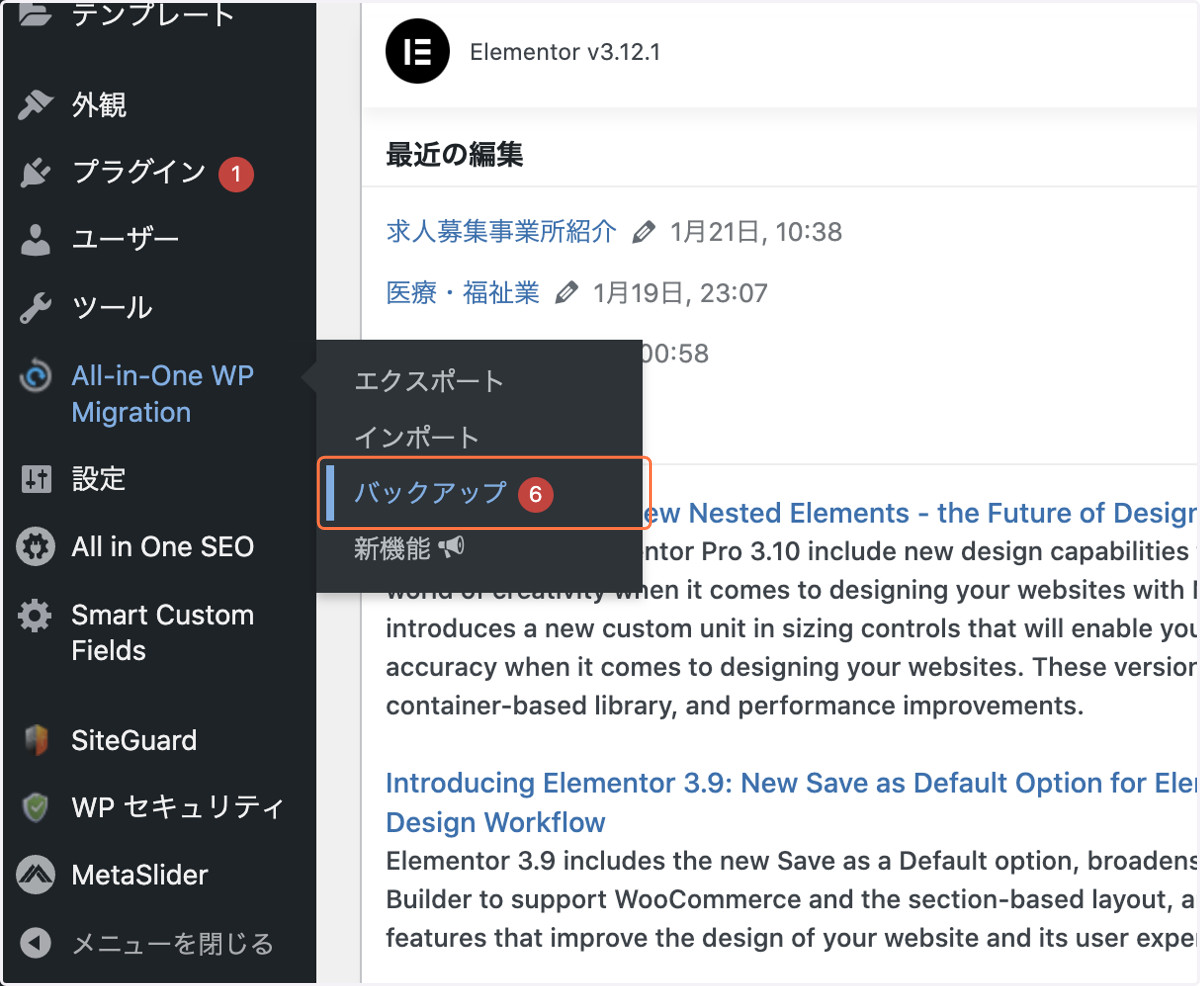Click the Appearance (外観) paintbrush icon
1200x986 pixels.
35,105
